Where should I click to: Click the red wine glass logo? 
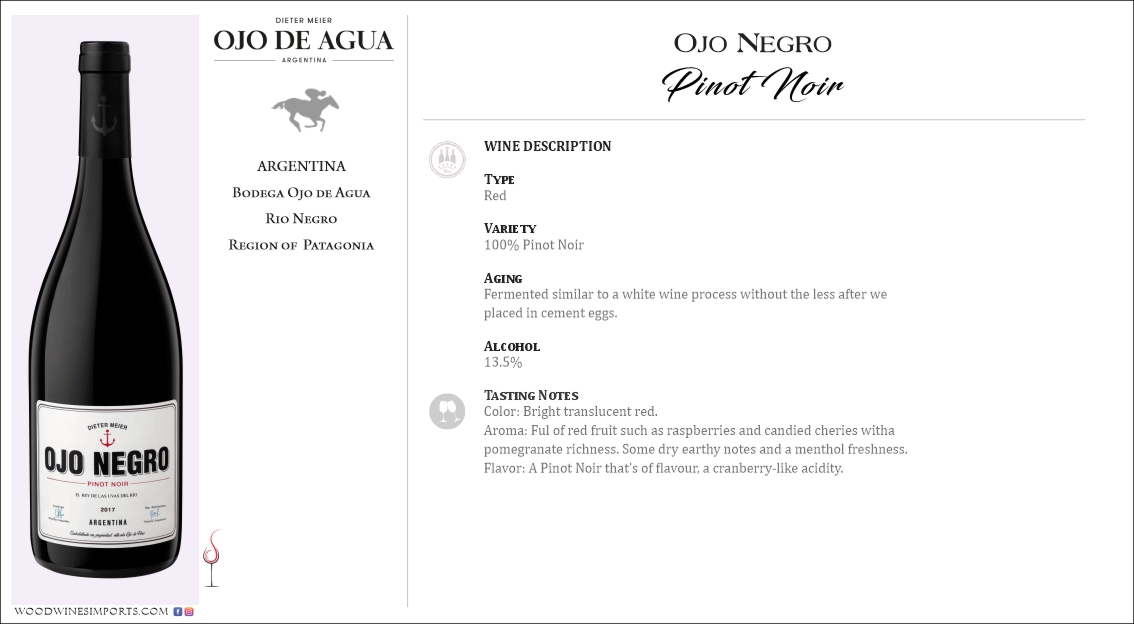tap(211, 558)
